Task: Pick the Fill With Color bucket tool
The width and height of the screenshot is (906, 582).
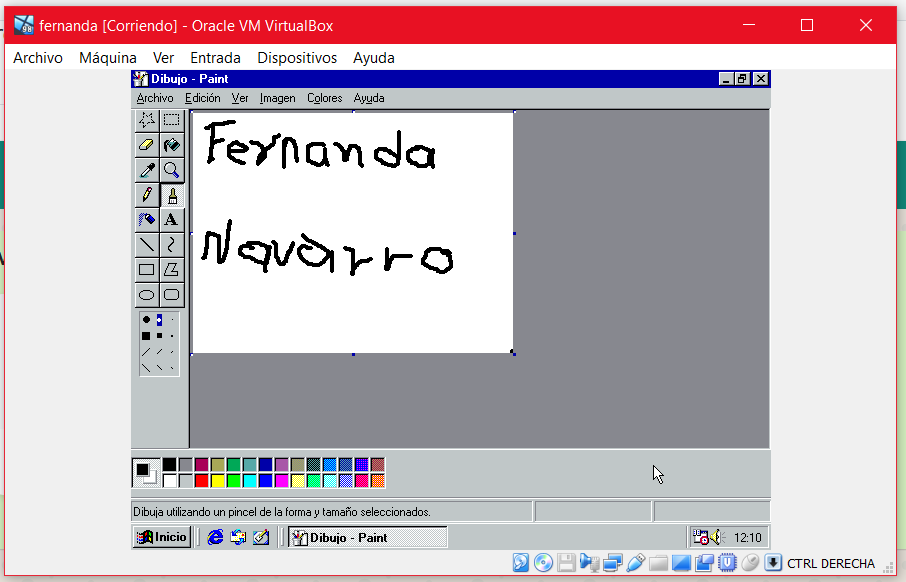Action: (x=172, y=145)
